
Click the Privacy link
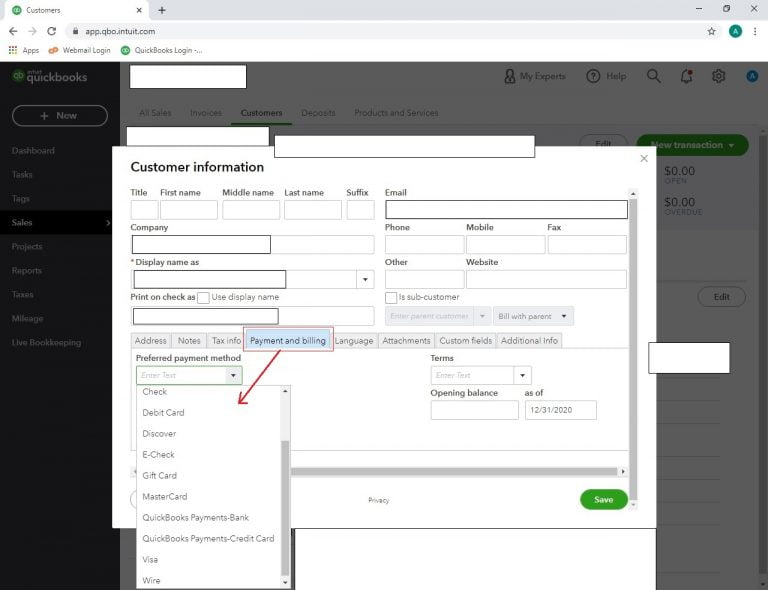(379, 500)
